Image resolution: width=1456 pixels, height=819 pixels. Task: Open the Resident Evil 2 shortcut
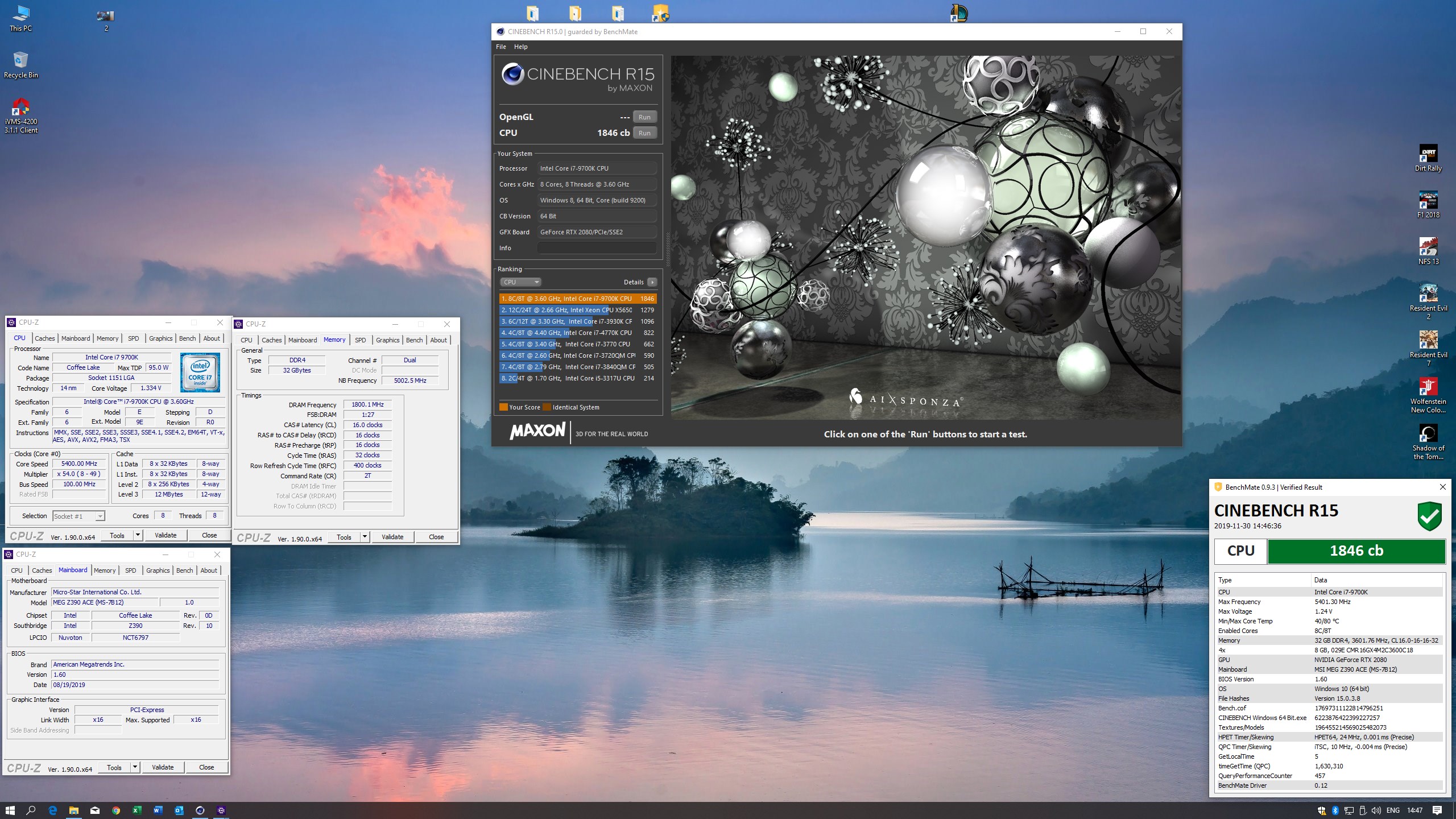point(1428,302)
